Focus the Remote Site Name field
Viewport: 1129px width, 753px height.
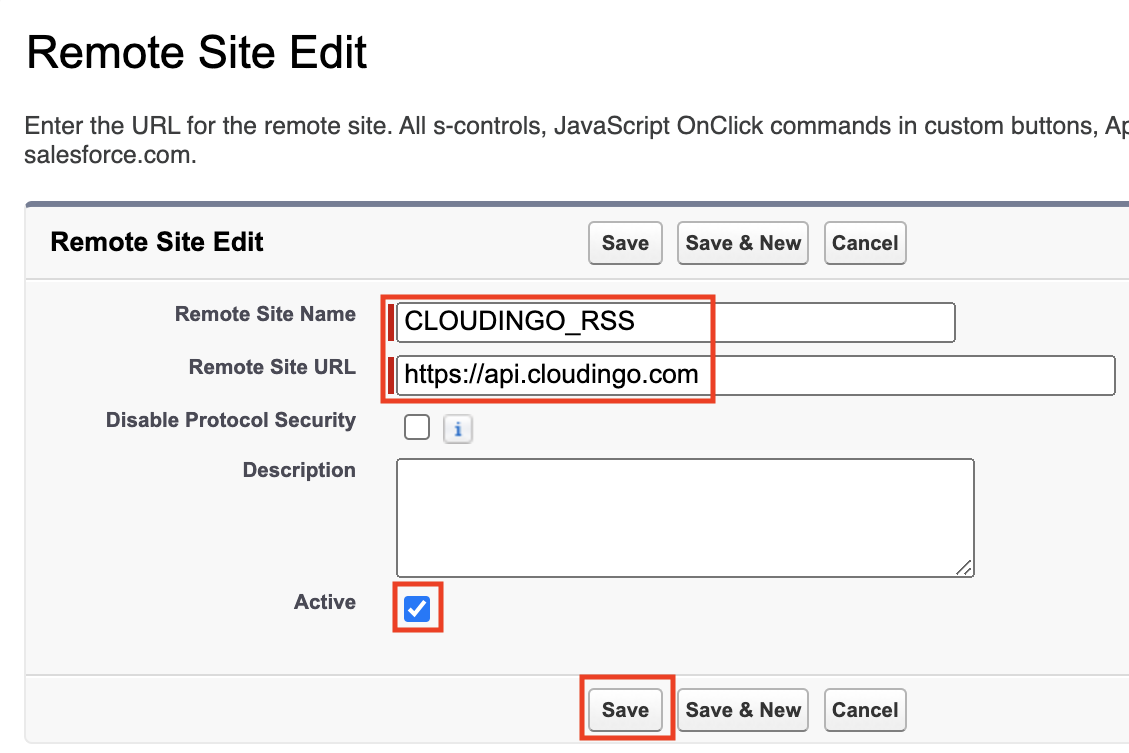(x=675, y=322)
